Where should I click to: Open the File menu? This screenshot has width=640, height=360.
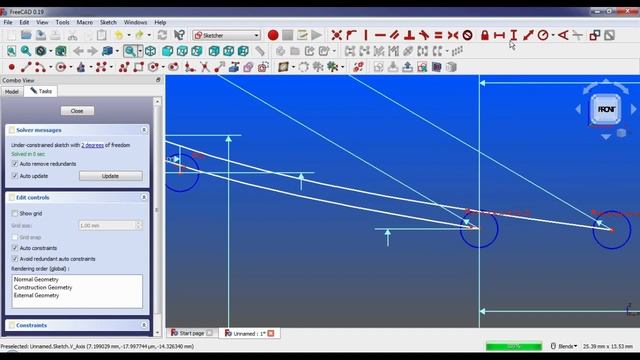coord(8,22)
